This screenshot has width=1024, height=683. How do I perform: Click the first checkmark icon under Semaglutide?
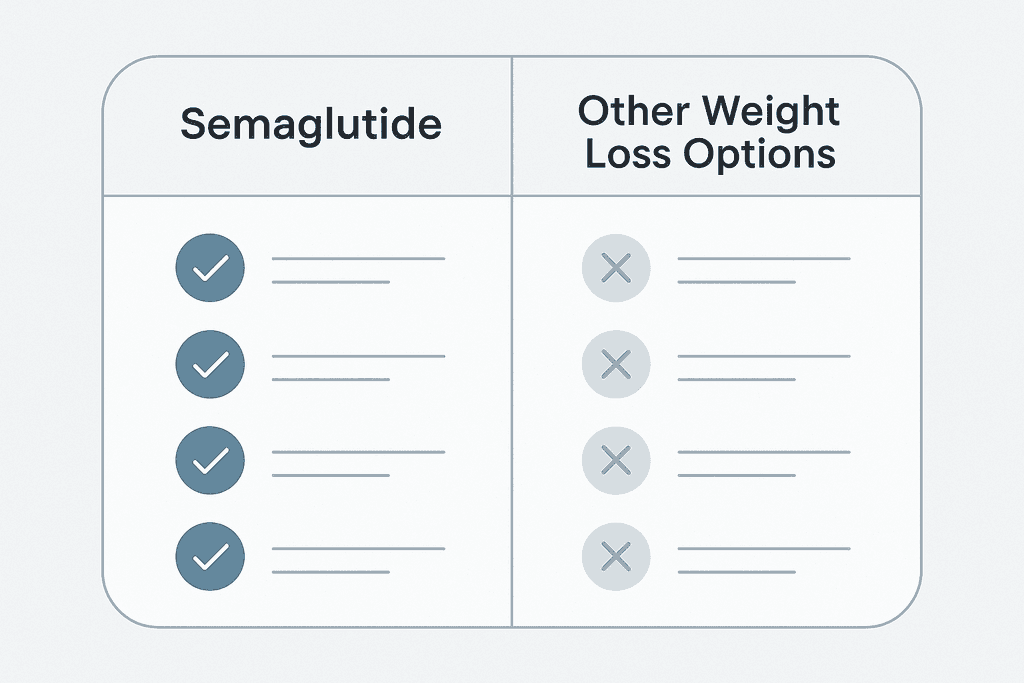[x=210, y=268]
